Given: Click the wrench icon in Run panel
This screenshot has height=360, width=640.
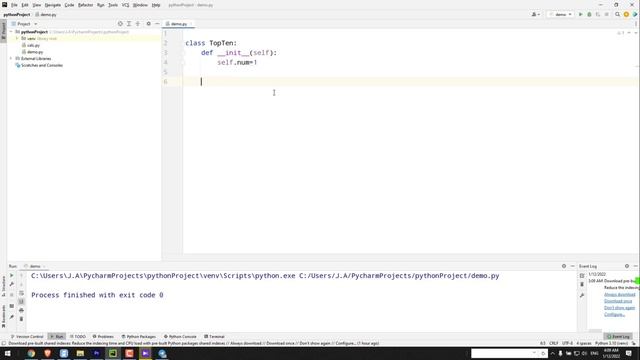Looking at the screenshot, I should coord(11,284).
